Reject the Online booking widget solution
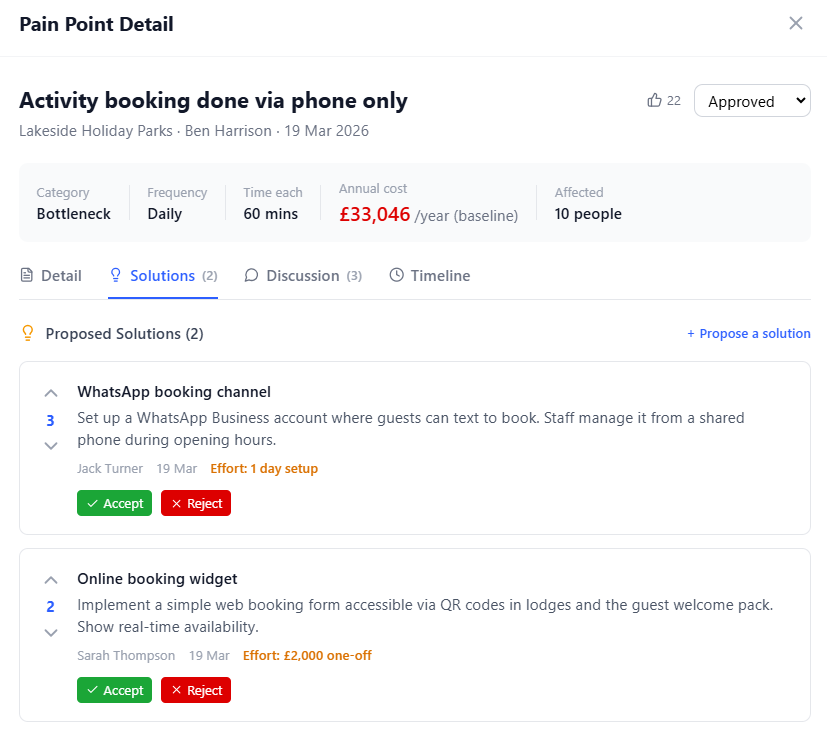Screen dimensions: 827x739 196,690
